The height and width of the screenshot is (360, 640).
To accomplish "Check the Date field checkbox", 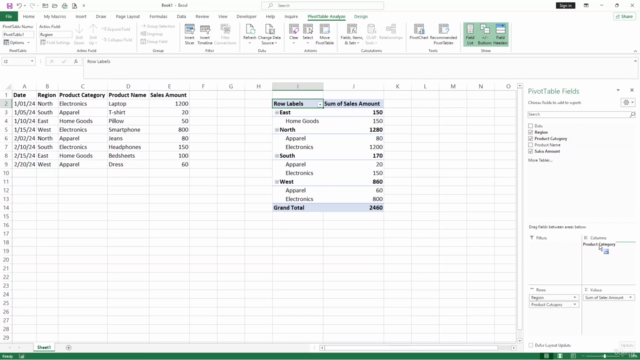I will (x=531, y=126).
